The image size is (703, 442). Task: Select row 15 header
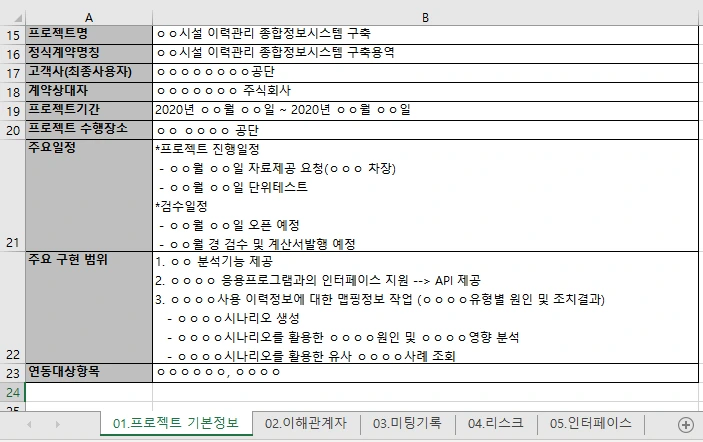coord(13,35)
